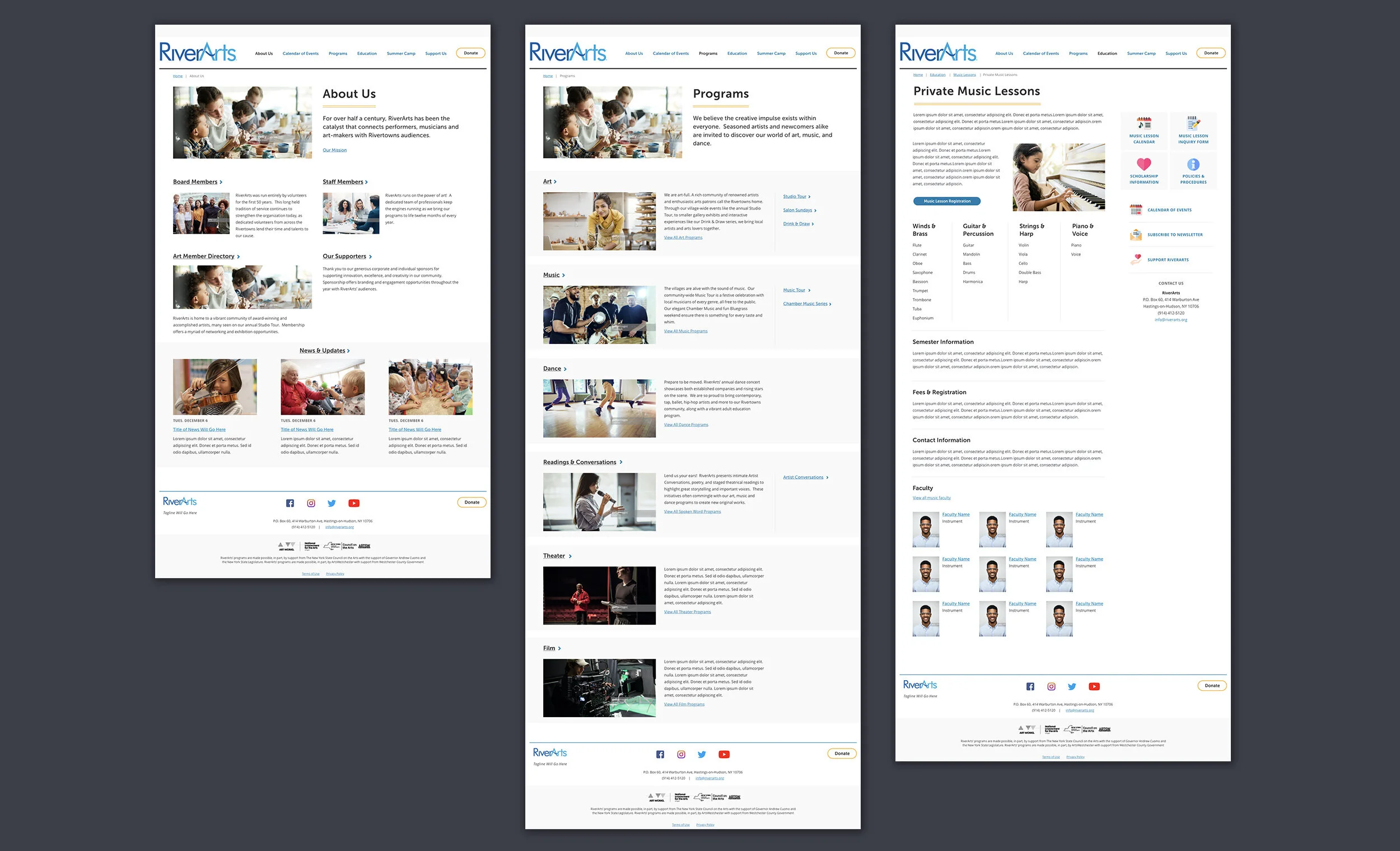Click the YouTube icon in Programs page footer
The width and height of the screenshot is (1400, 851).
pos(724,755)
